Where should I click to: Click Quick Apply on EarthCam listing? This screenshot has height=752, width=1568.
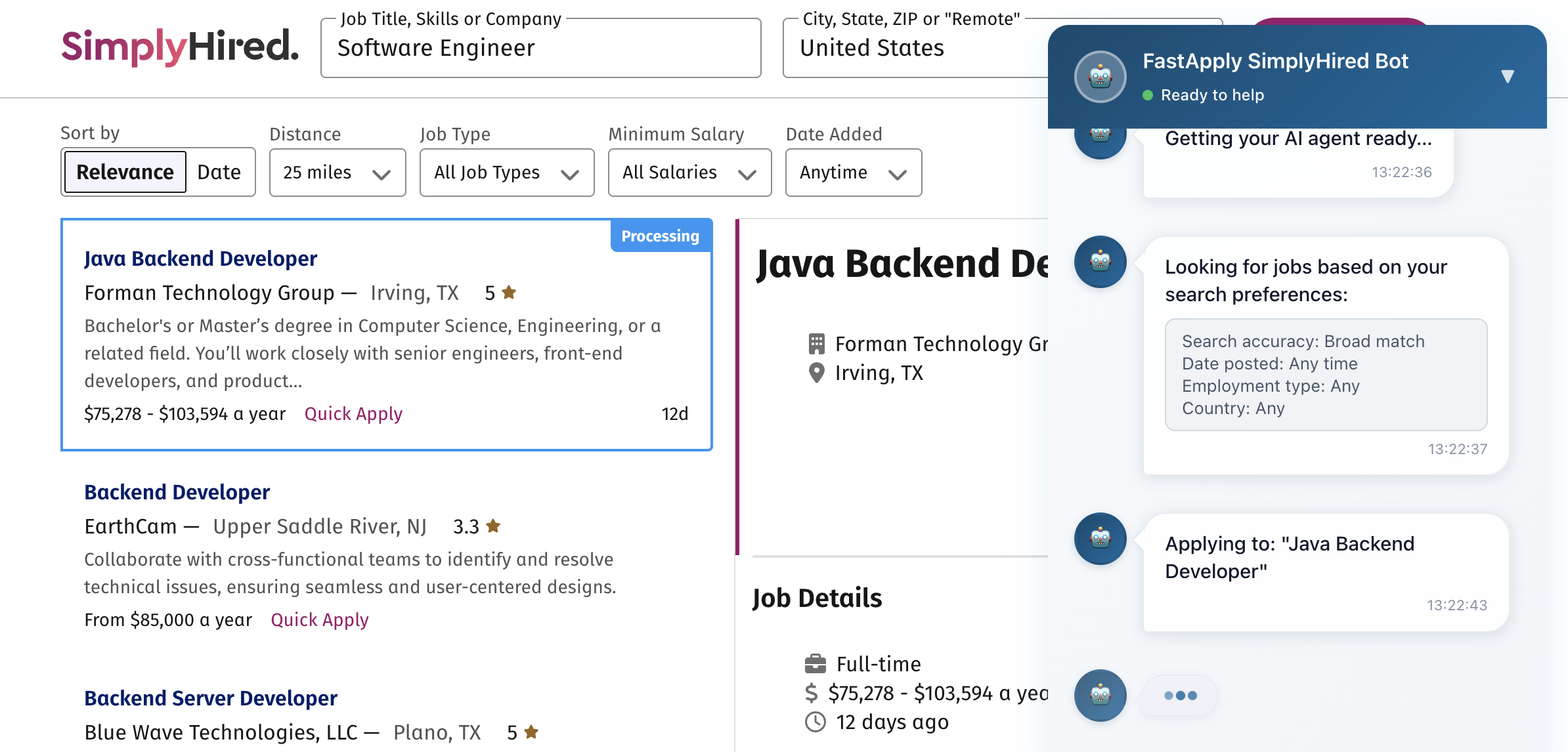[x=320, y=619]
